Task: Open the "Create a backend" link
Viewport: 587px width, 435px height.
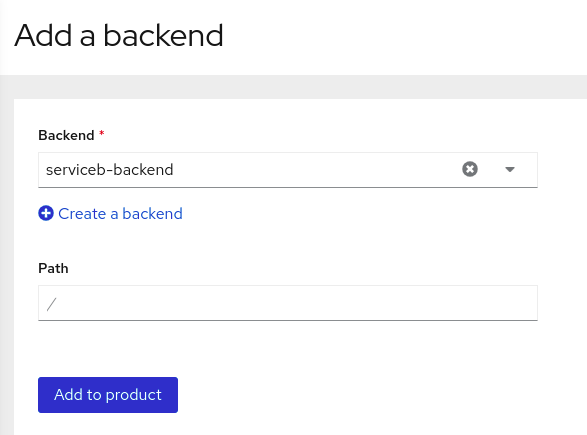Action: pos(110,213)
